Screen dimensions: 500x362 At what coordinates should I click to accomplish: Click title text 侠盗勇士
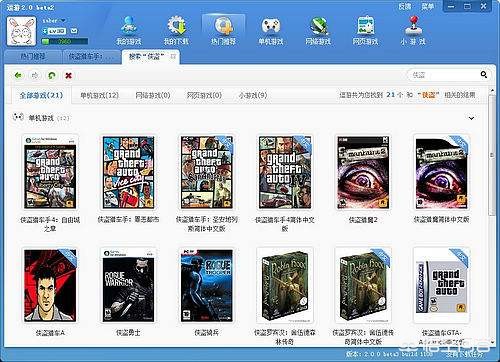pos(128,332)
